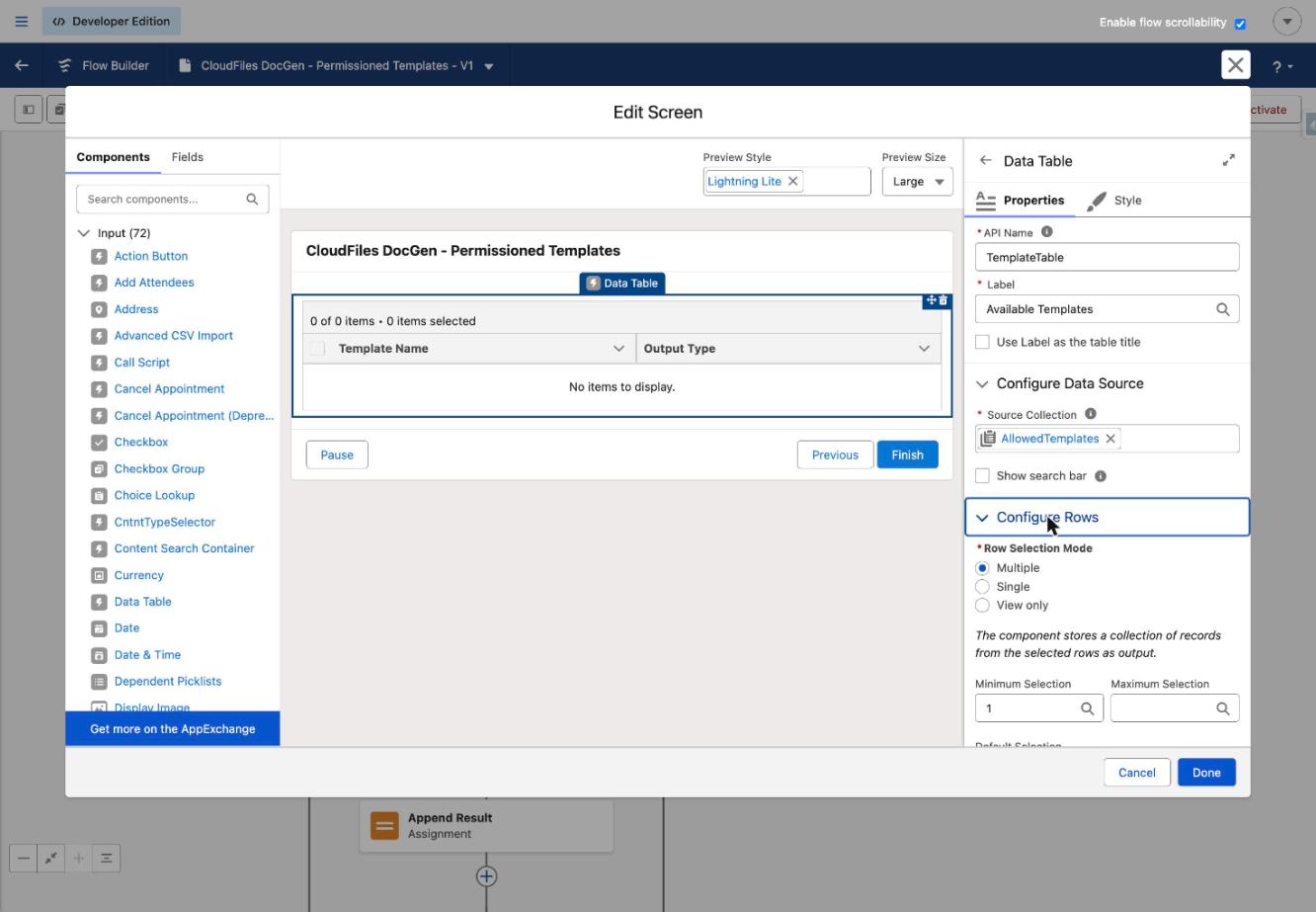Click the Flow Builder label in header
This screenshot has width=1316, height=912.
click(x=116, y=66)
